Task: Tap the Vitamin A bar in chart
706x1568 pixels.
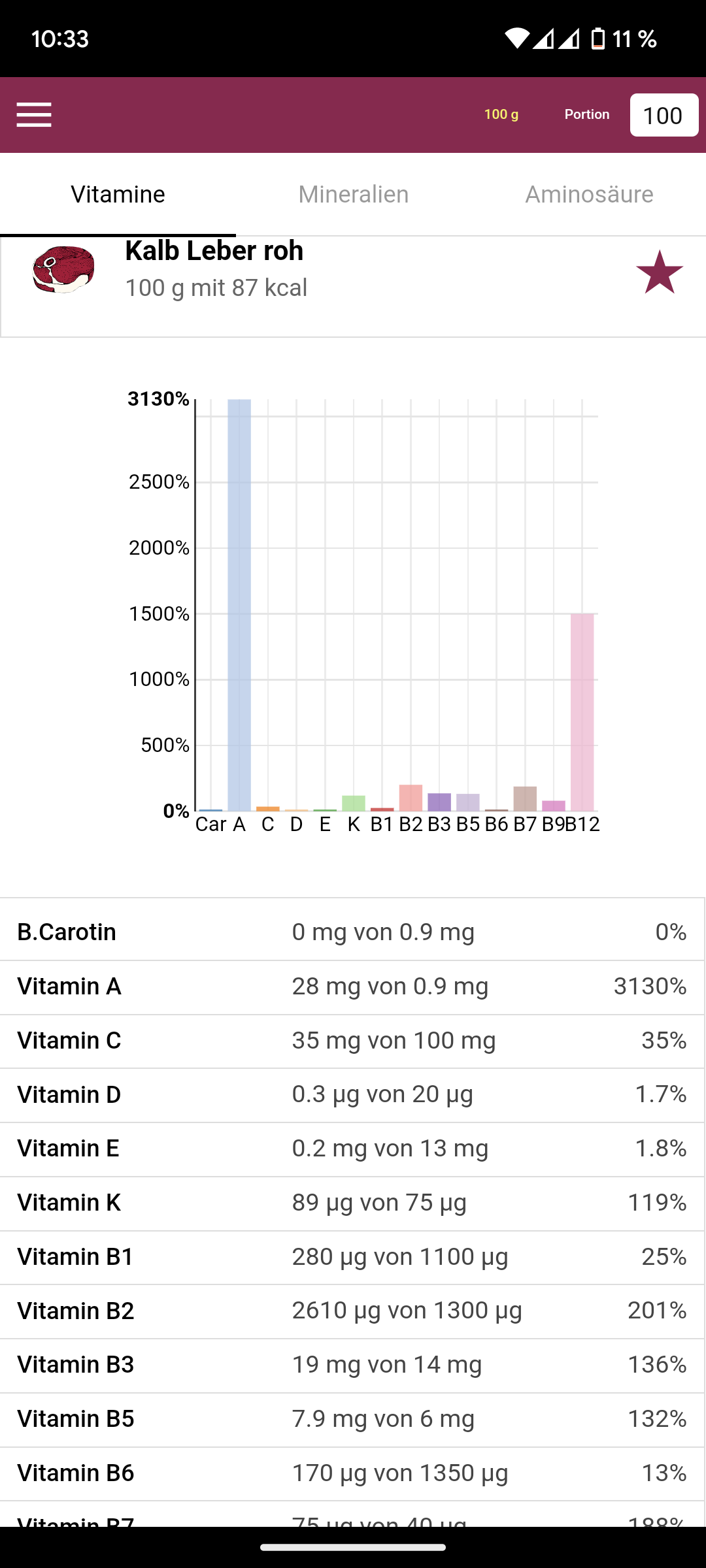Action: [x=239, y=604]
